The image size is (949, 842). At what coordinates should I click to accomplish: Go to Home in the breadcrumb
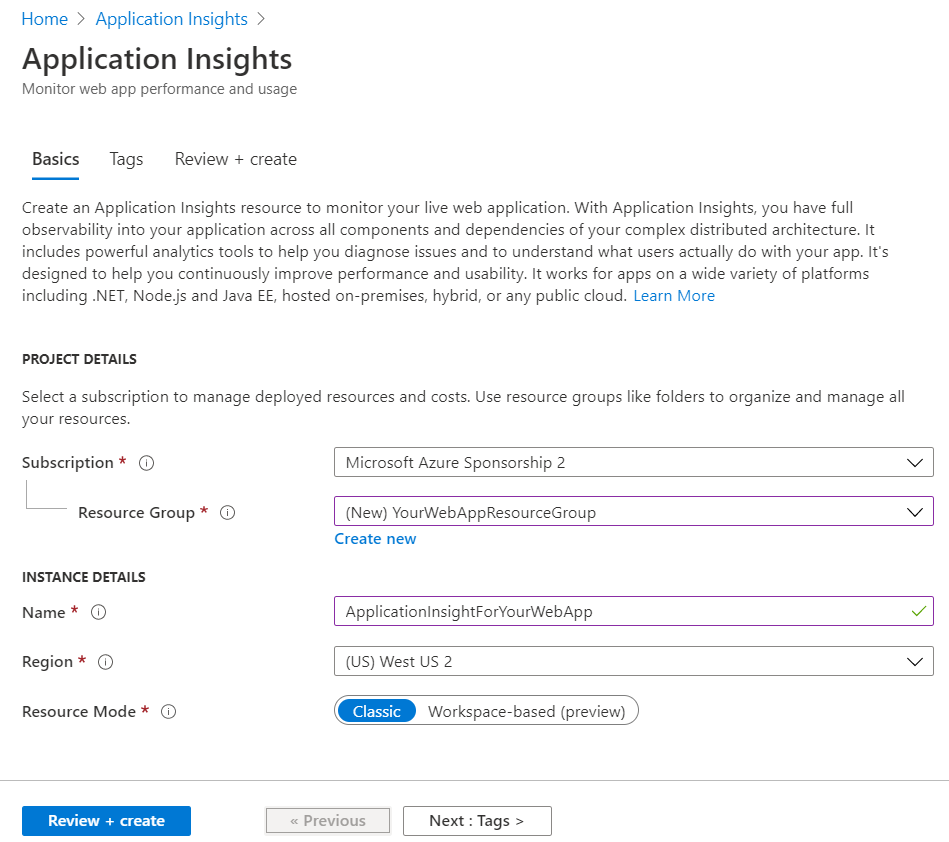(44, 19)
